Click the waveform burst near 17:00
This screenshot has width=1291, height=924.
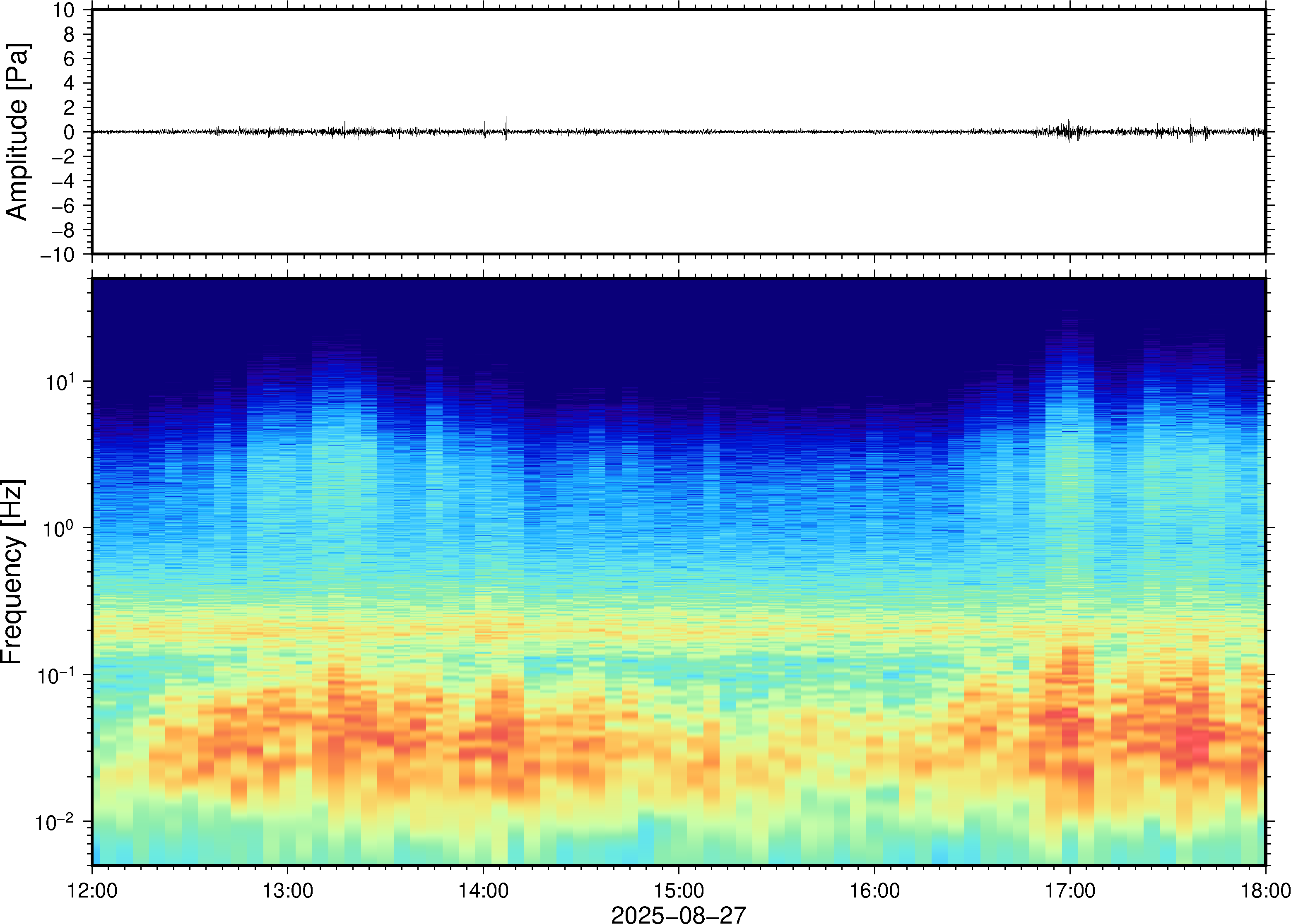pyautogui.click(x=1069, y=131)
